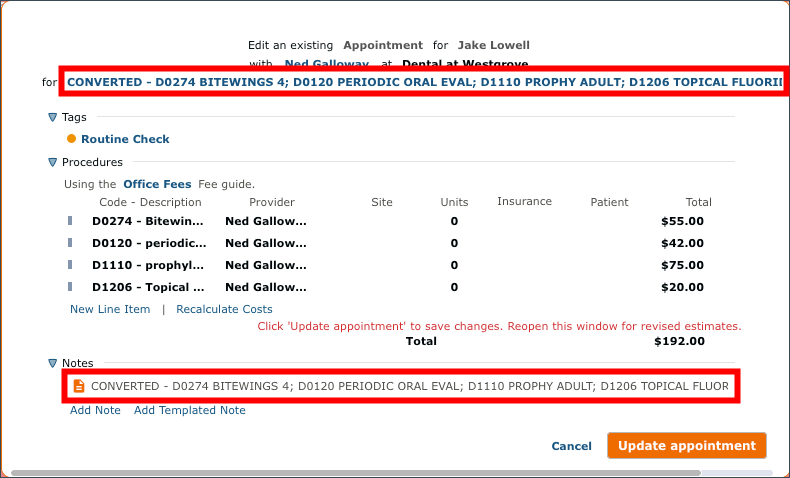The width and height of the screenshot is (790, 478).
Task: Cancel editing the appointment
Action: tap(571, 446)
